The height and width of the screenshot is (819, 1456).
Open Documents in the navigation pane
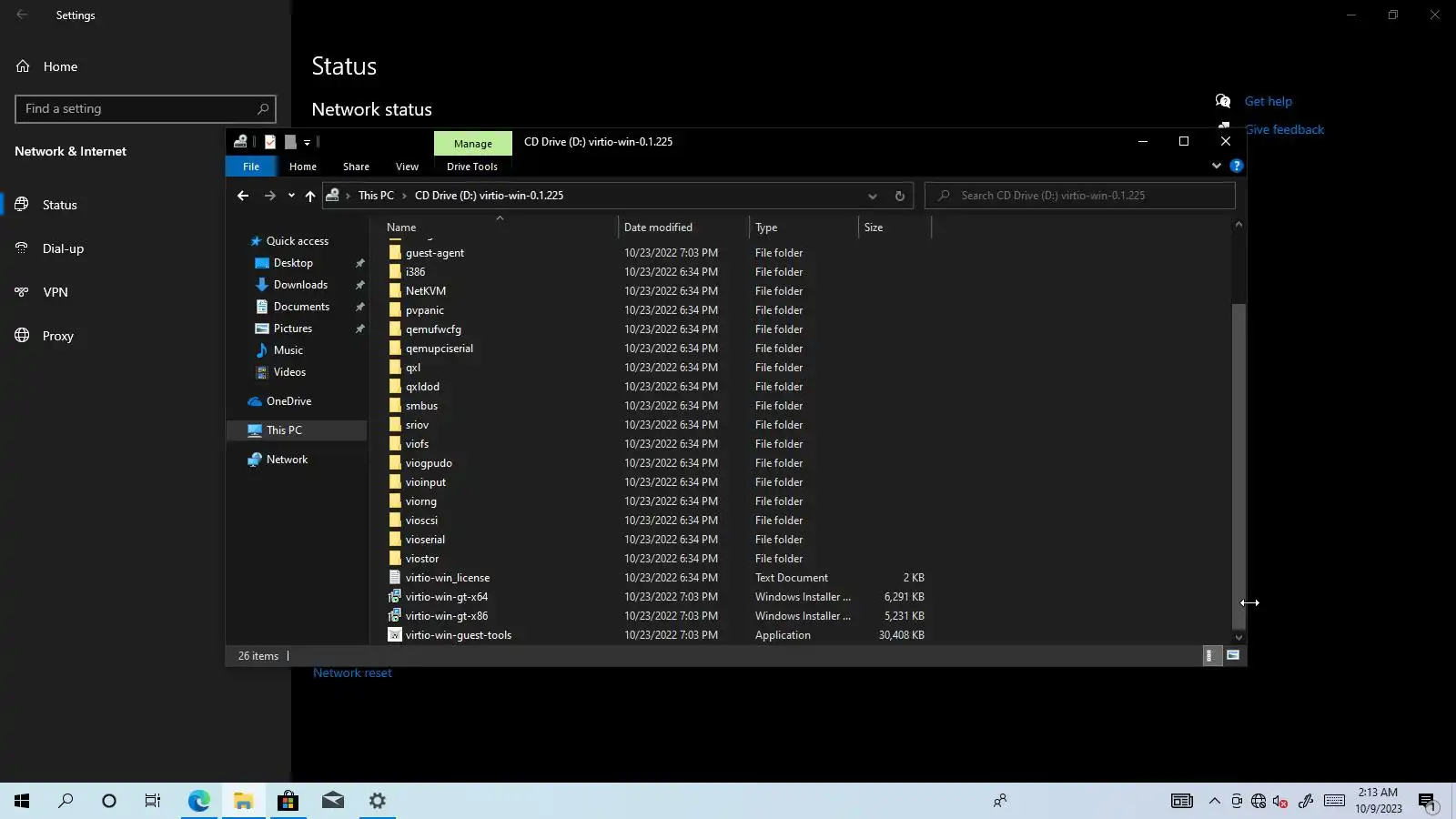click(301, 307)
